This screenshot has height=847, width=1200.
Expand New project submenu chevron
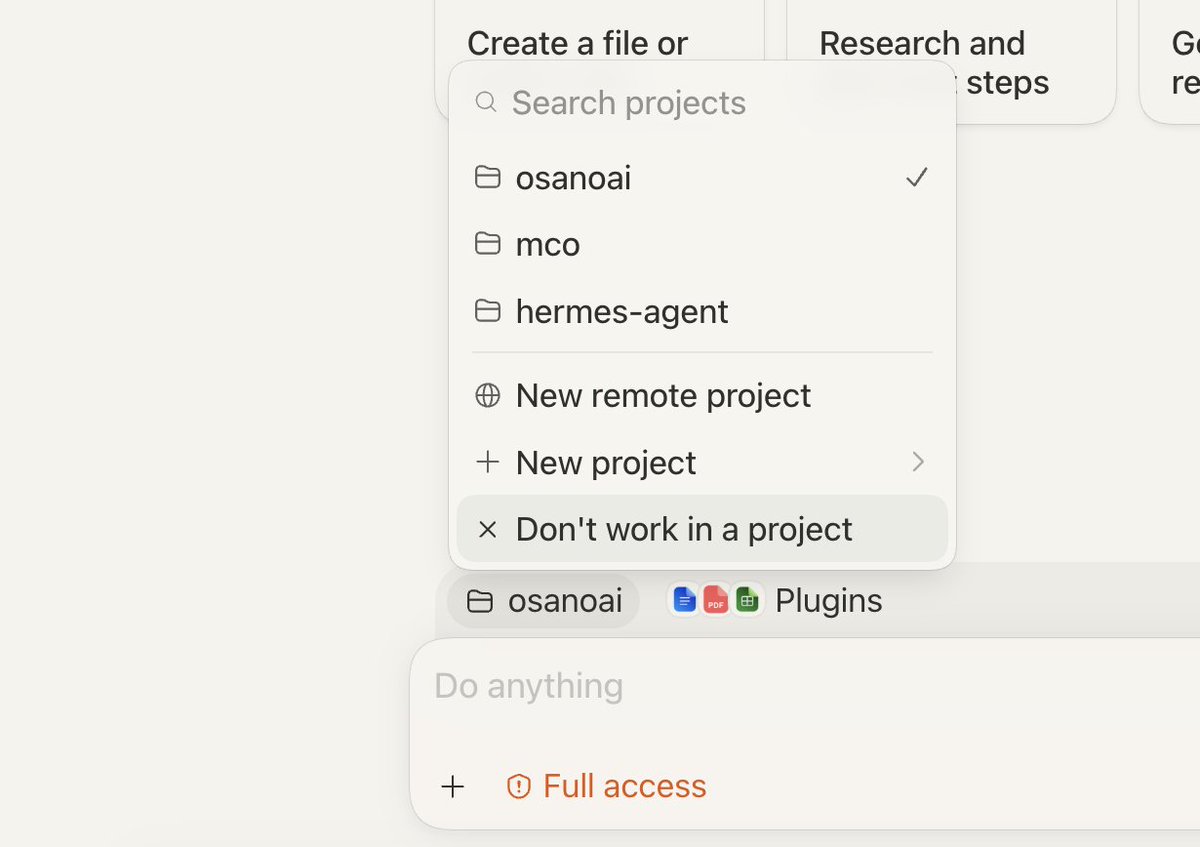point(918,462)
